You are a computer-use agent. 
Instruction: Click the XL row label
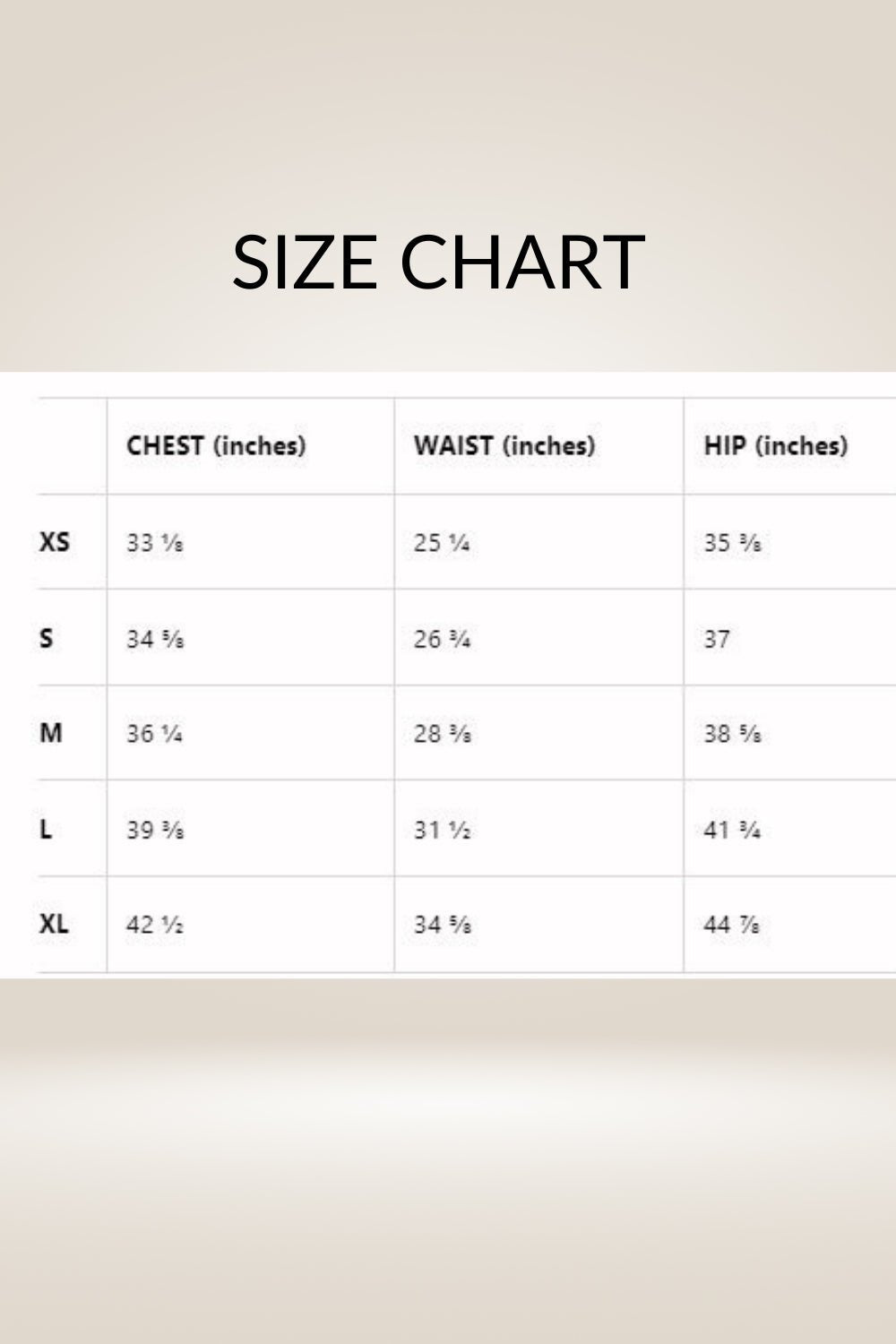coord(54,924)
